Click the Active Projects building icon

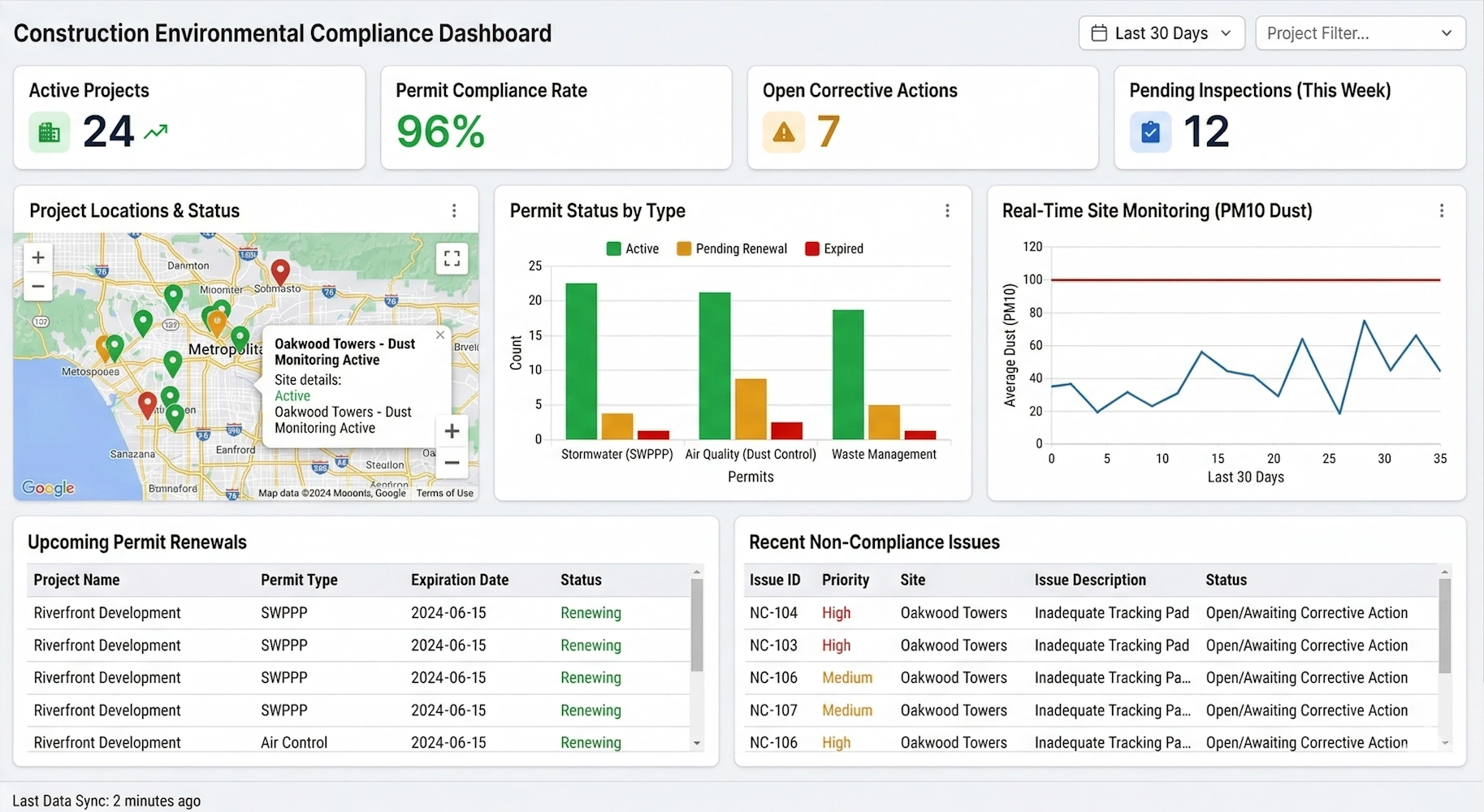point(49,131)
